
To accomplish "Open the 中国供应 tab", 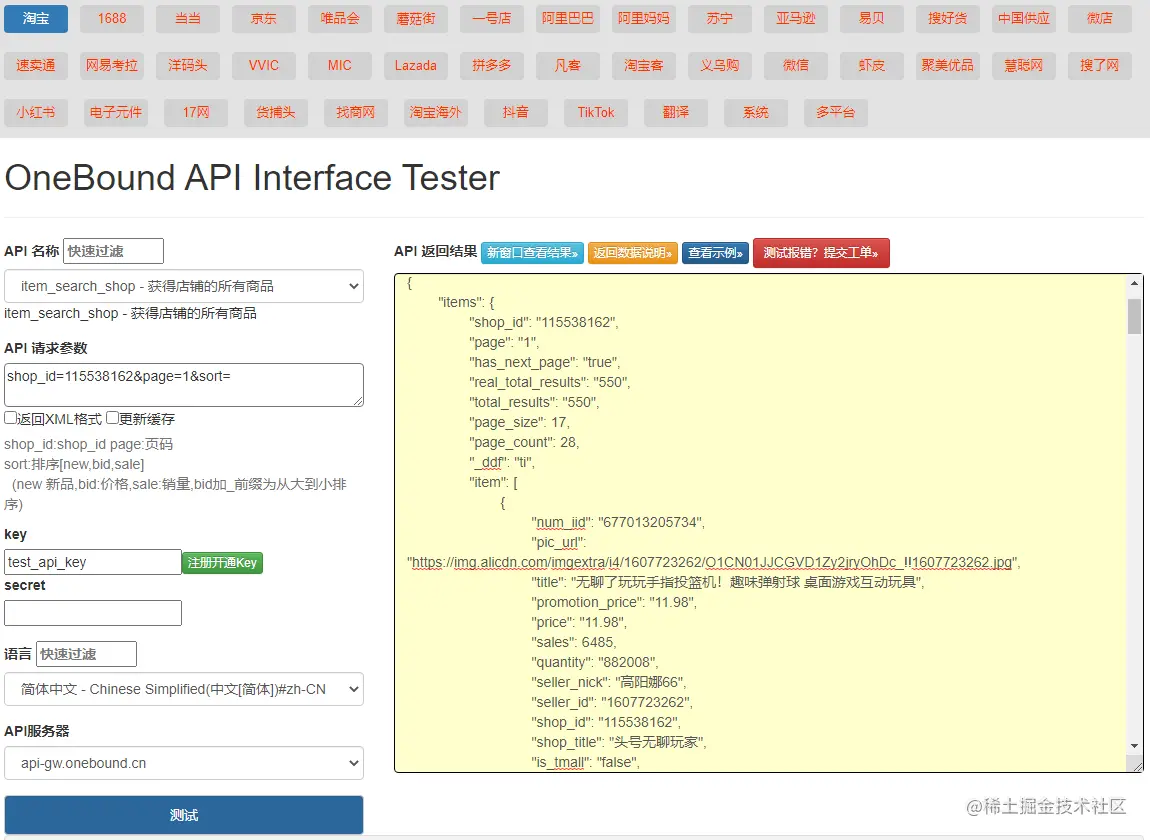I will pos(1024,18).
